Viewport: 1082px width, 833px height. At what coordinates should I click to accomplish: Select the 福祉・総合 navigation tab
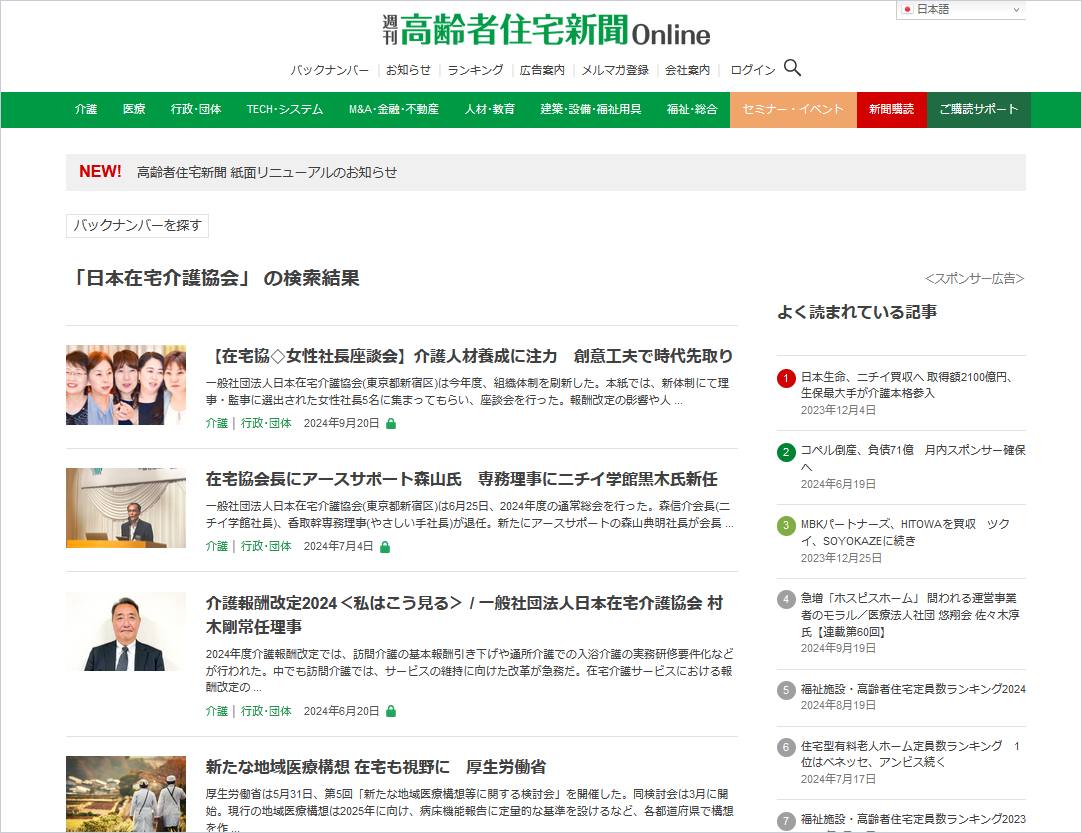point(692,109)
